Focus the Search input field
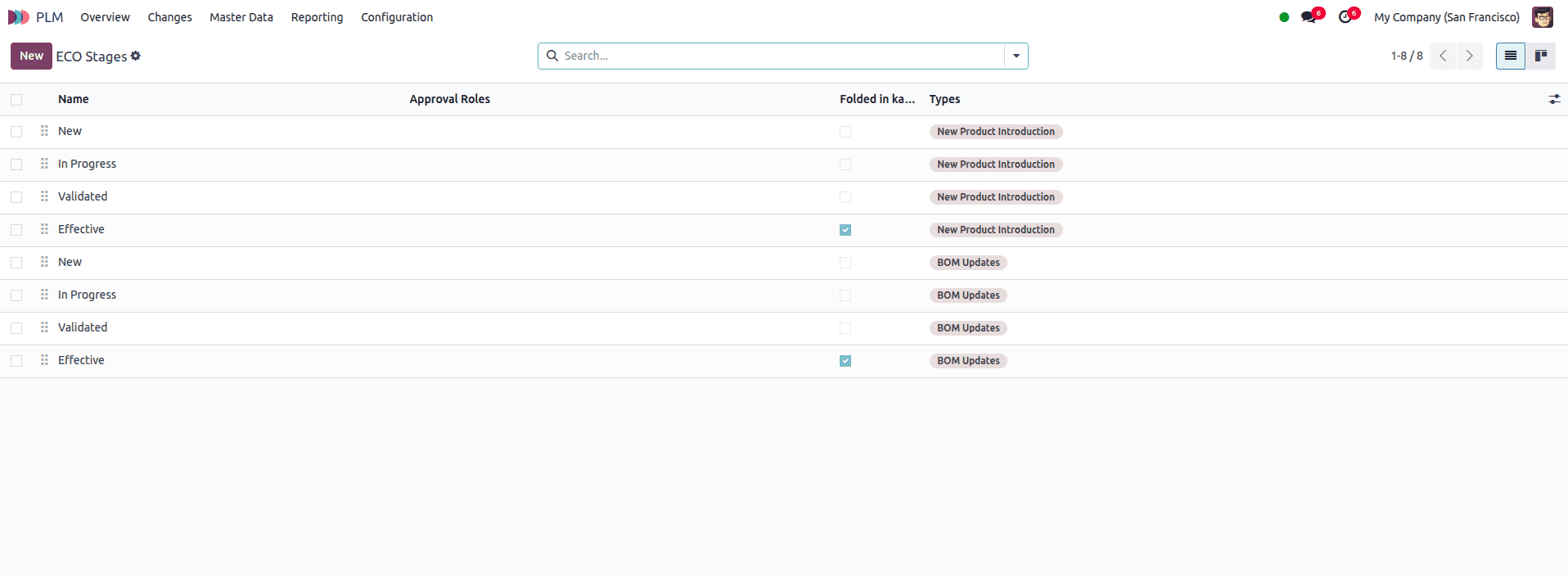The height and width of the screenshot is (577, 1568). tap(782, 56)
